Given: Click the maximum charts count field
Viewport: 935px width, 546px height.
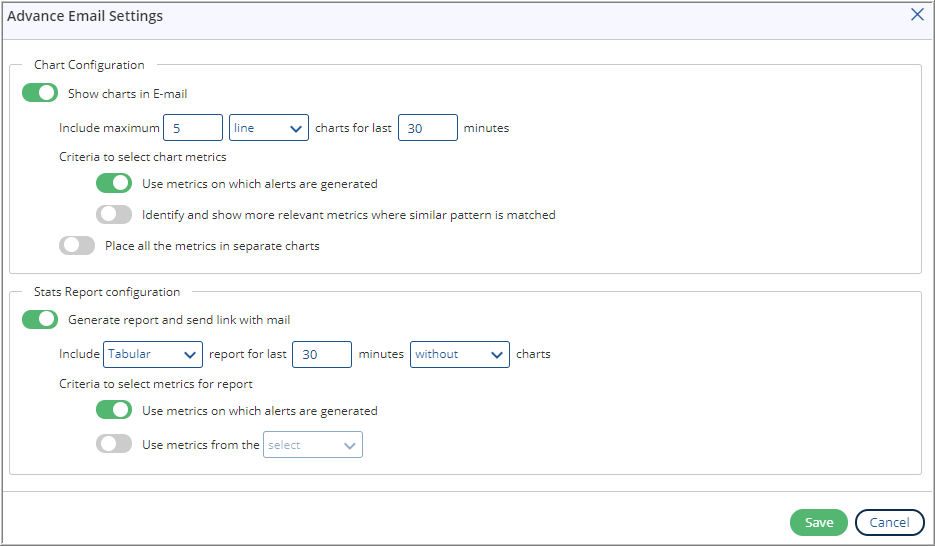Looking at the screenshot, I should [x=193, y=128].
